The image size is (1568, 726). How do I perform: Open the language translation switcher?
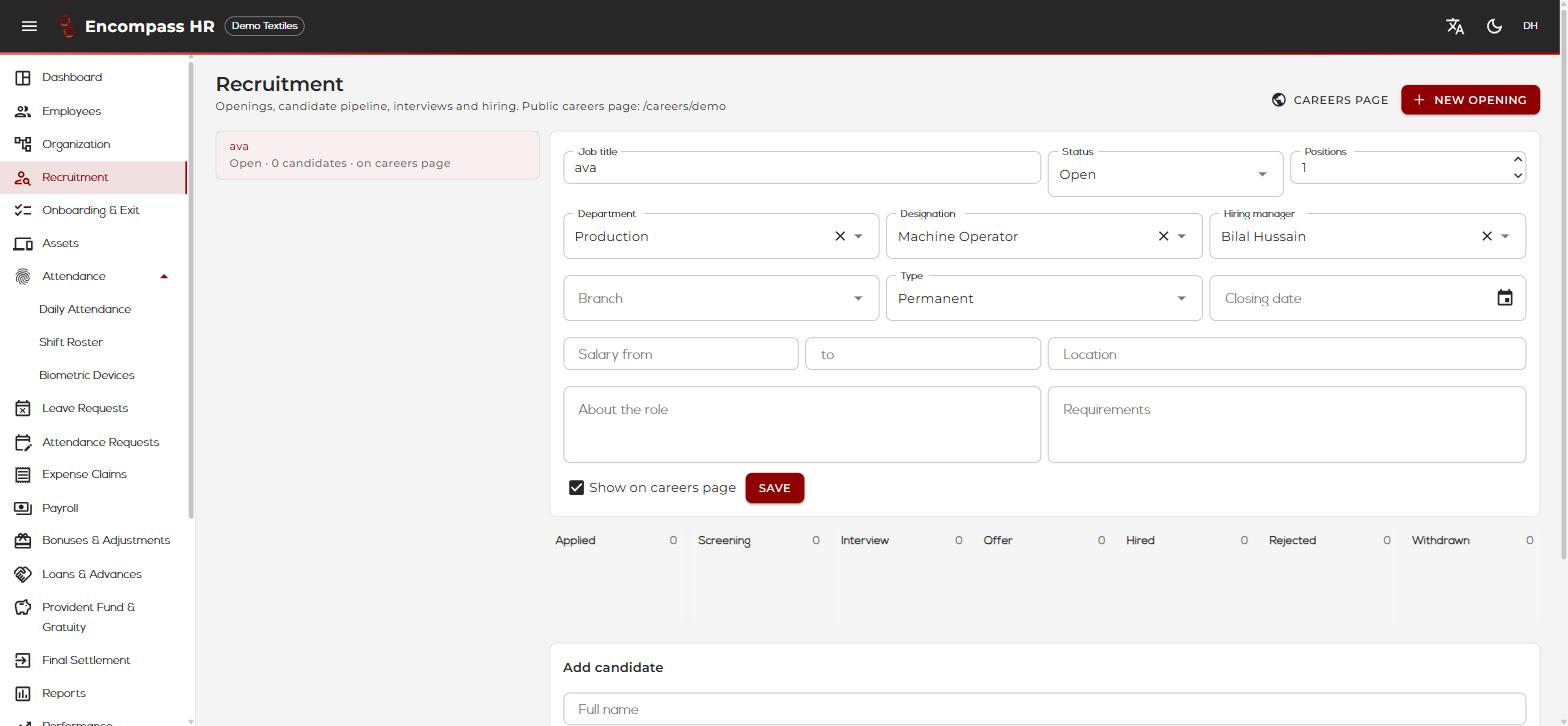pyautogui.click(x=1455, y=26)
